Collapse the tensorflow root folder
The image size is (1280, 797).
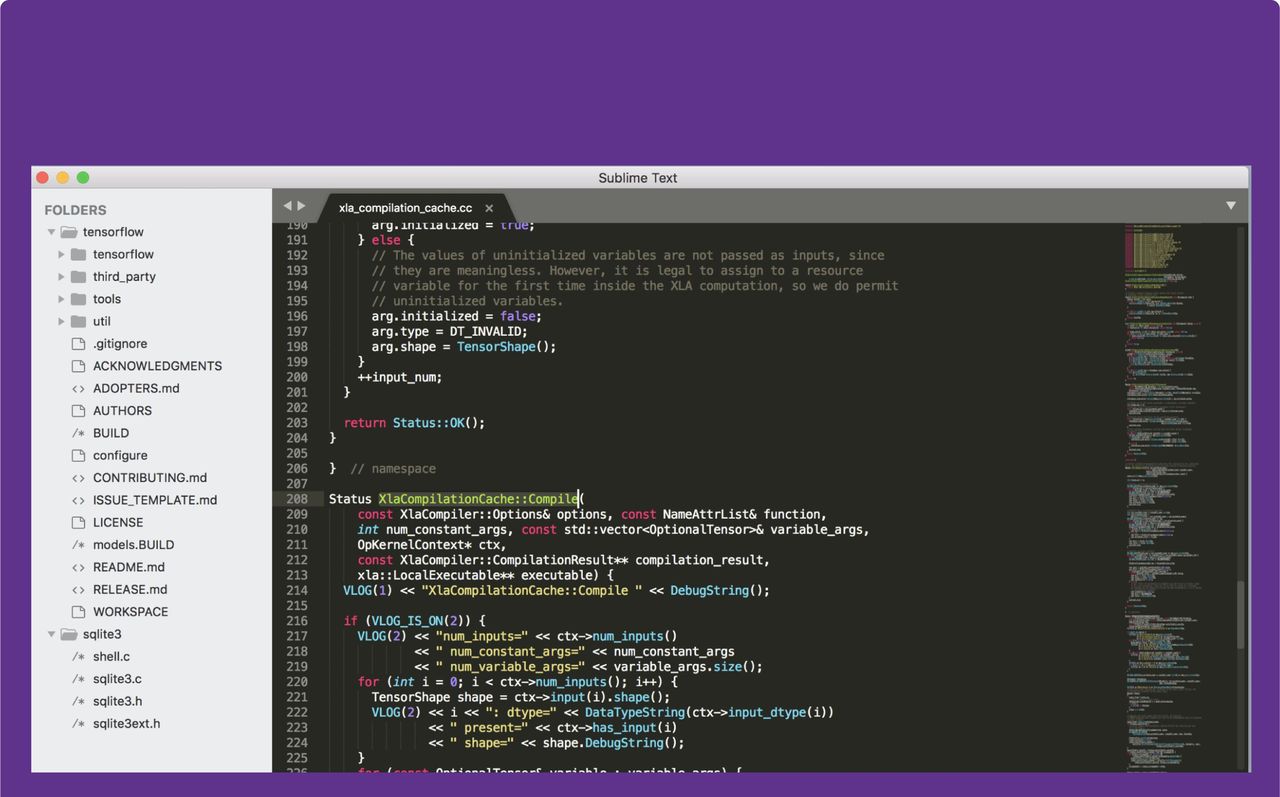(51, 232)
